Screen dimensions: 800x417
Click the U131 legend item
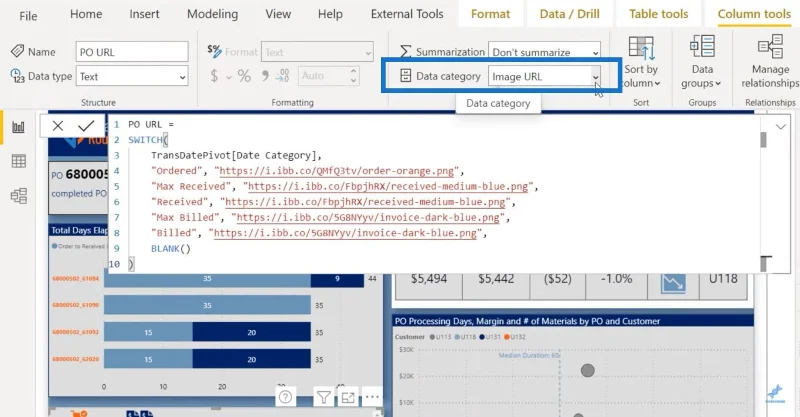[x=489, y=337]
